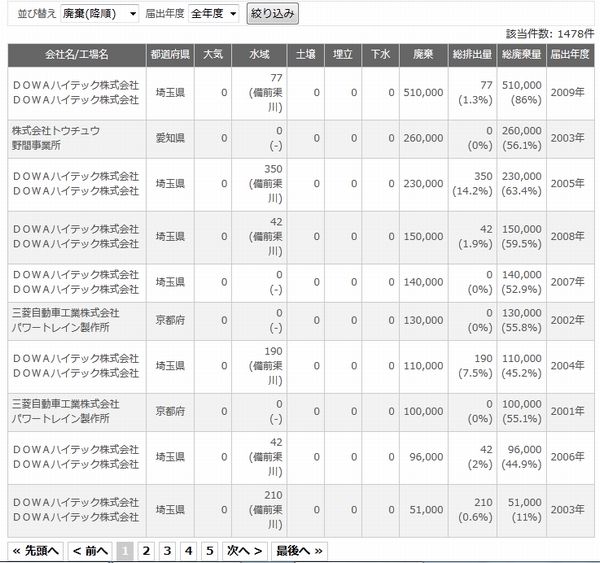Click the 110,000 廃棄 value cell
Image resolution: width=600 pixels, height=563 pixels.
423,366
